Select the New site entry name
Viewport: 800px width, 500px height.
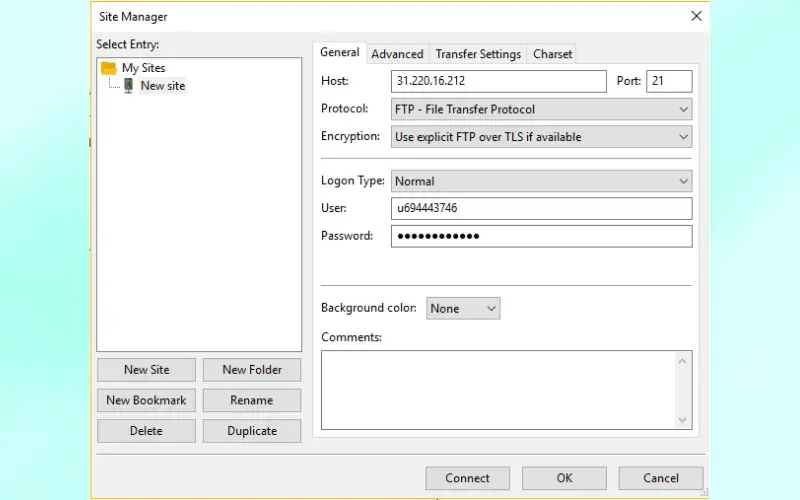(x=163, y=86)
